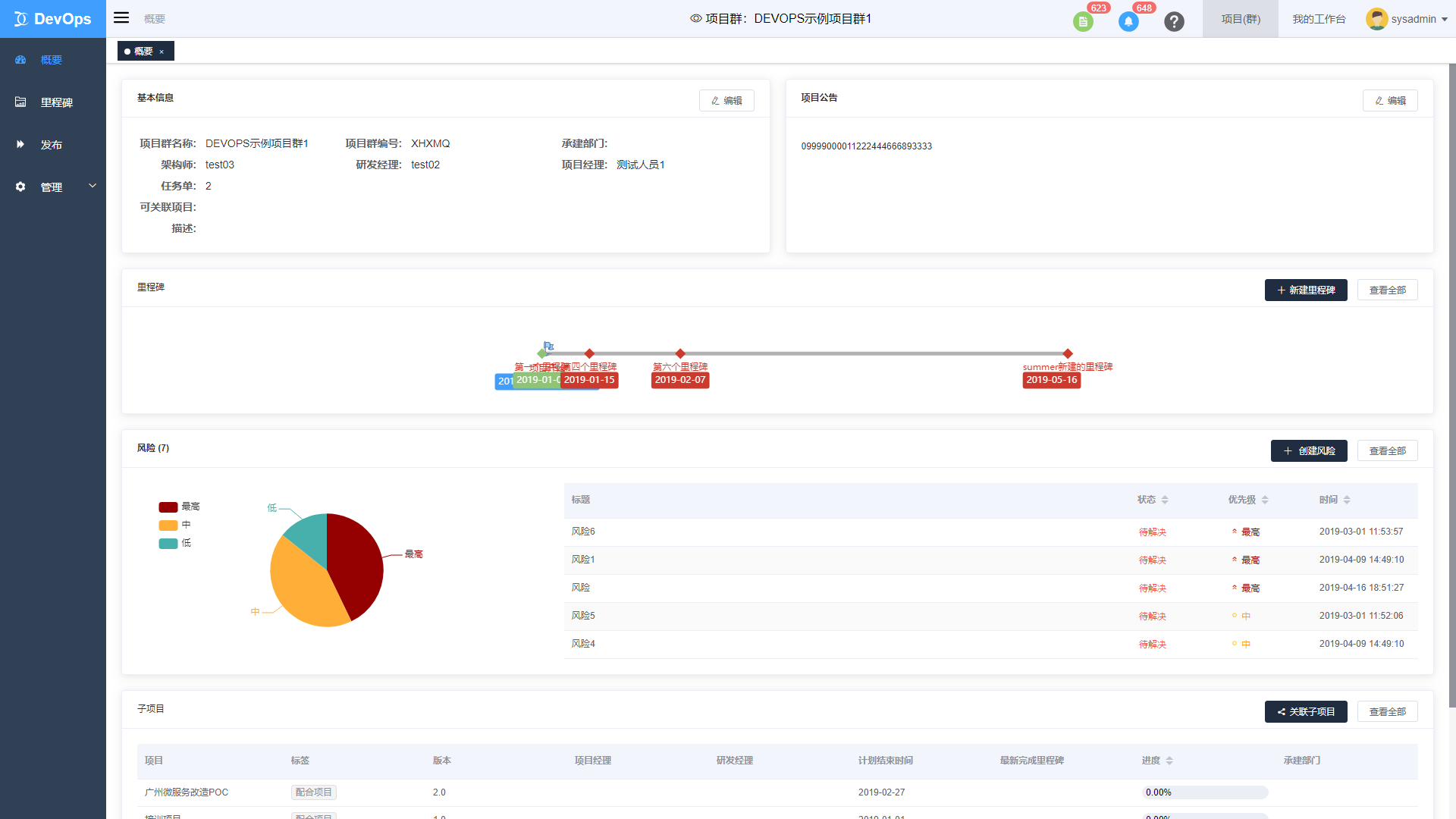The image size is (1456, 819).
Task: Open 发布 in the sidebar
Action: tap(53, 145)
